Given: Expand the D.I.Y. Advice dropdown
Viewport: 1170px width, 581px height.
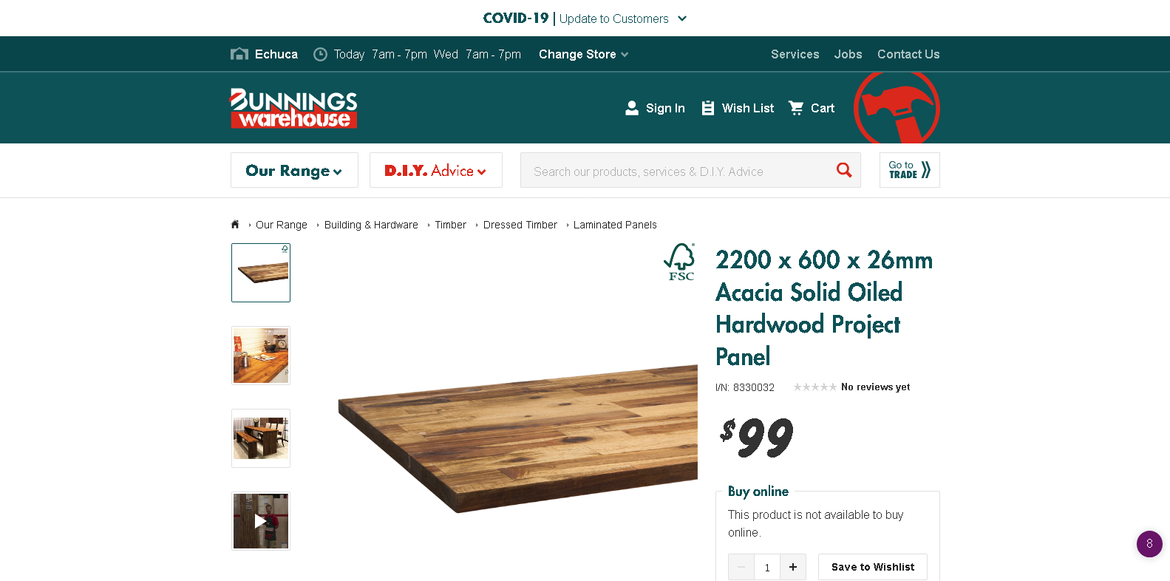Looking at the screenshot, I should (436, 170).
